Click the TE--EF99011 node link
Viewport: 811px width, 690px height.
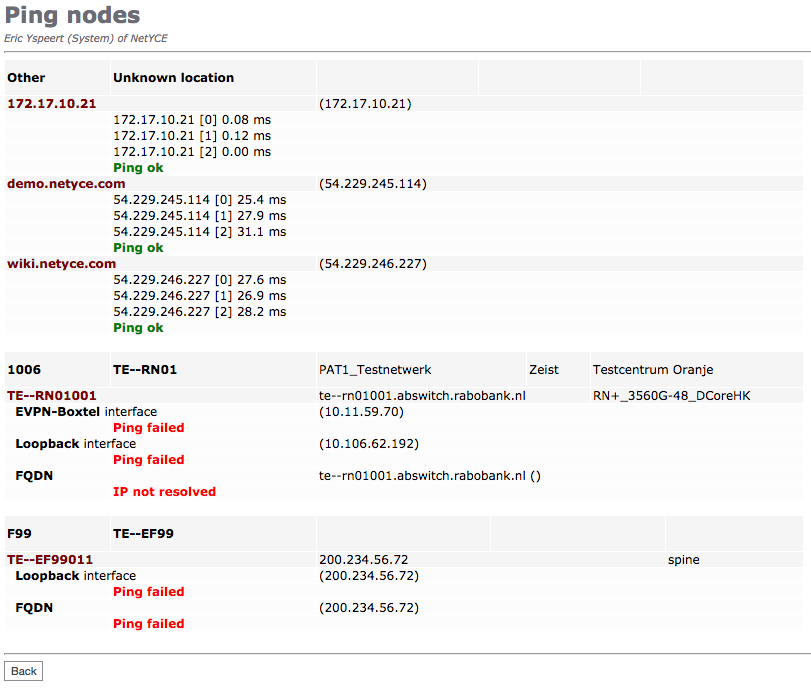[x=50, y=559]
